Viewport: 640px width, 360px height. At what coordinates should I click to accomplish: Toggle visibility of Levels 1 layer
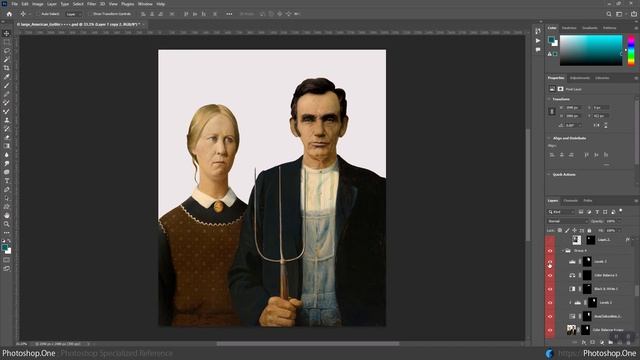[x=550, y=303]
